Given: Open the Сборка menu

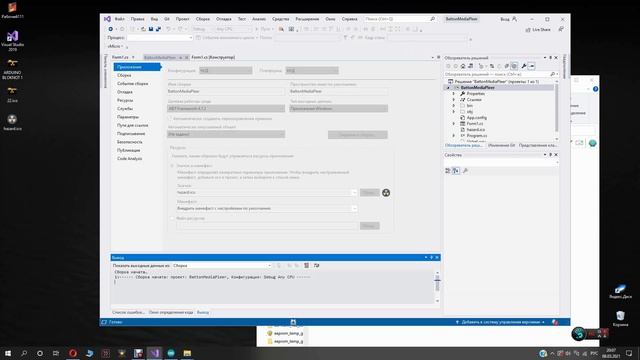Looking at the screenshot, I should [x=203, y=19].
